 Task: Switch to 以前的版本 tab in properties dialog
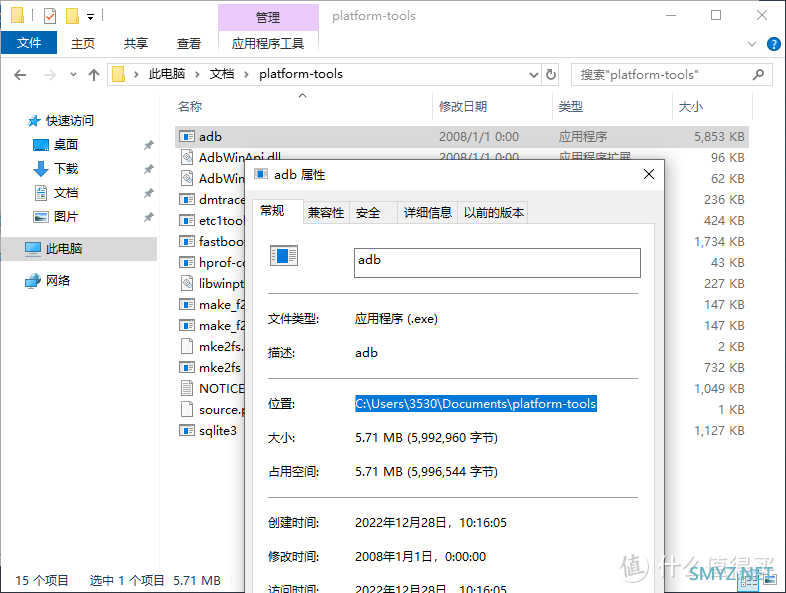[x=494, y=213]
